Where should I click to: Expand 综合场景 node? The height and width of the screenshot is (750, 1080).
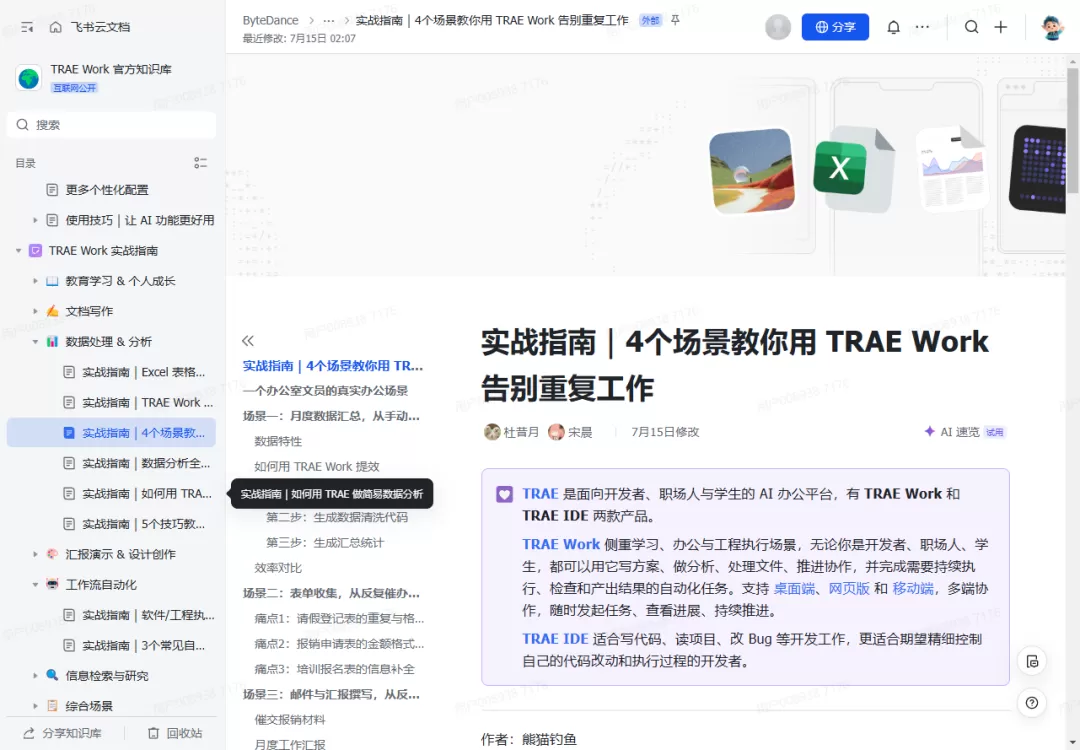35,706
